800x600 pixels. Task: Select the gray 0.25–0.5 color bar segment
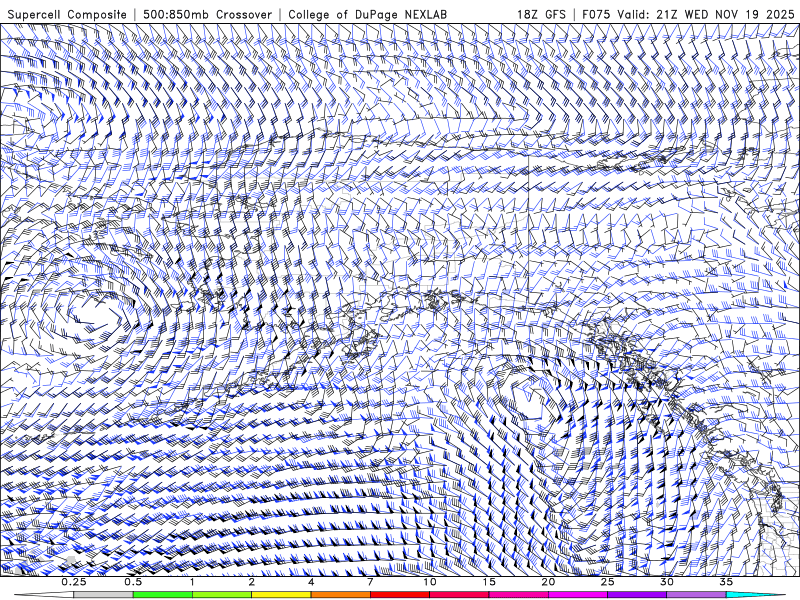[x=104, y=595]
